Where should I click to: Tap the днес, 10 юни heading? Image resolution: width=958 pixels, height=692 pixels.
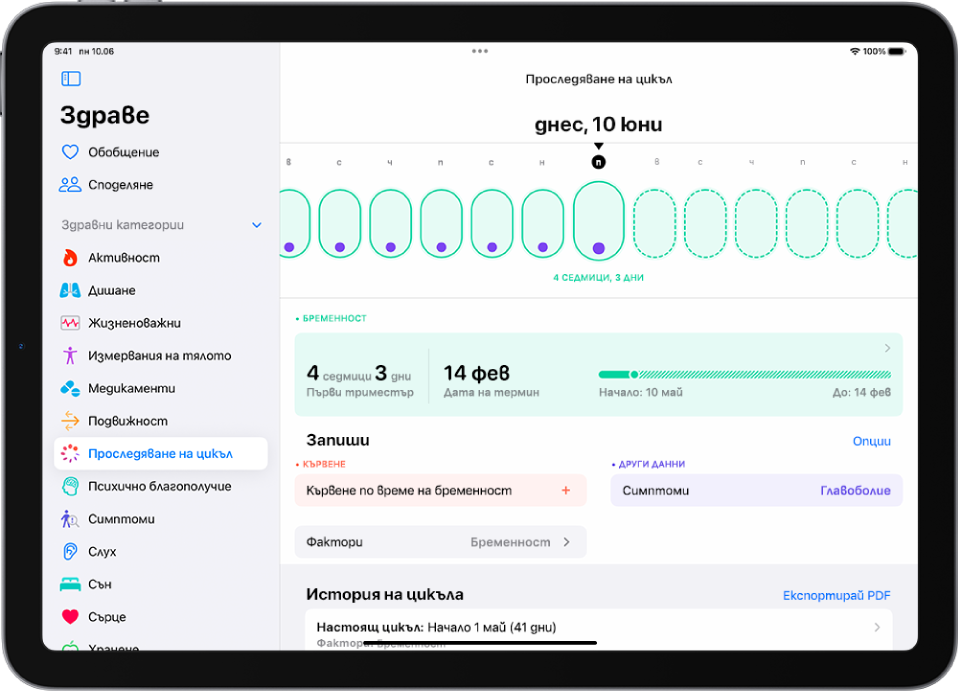[x=599, y=125]
